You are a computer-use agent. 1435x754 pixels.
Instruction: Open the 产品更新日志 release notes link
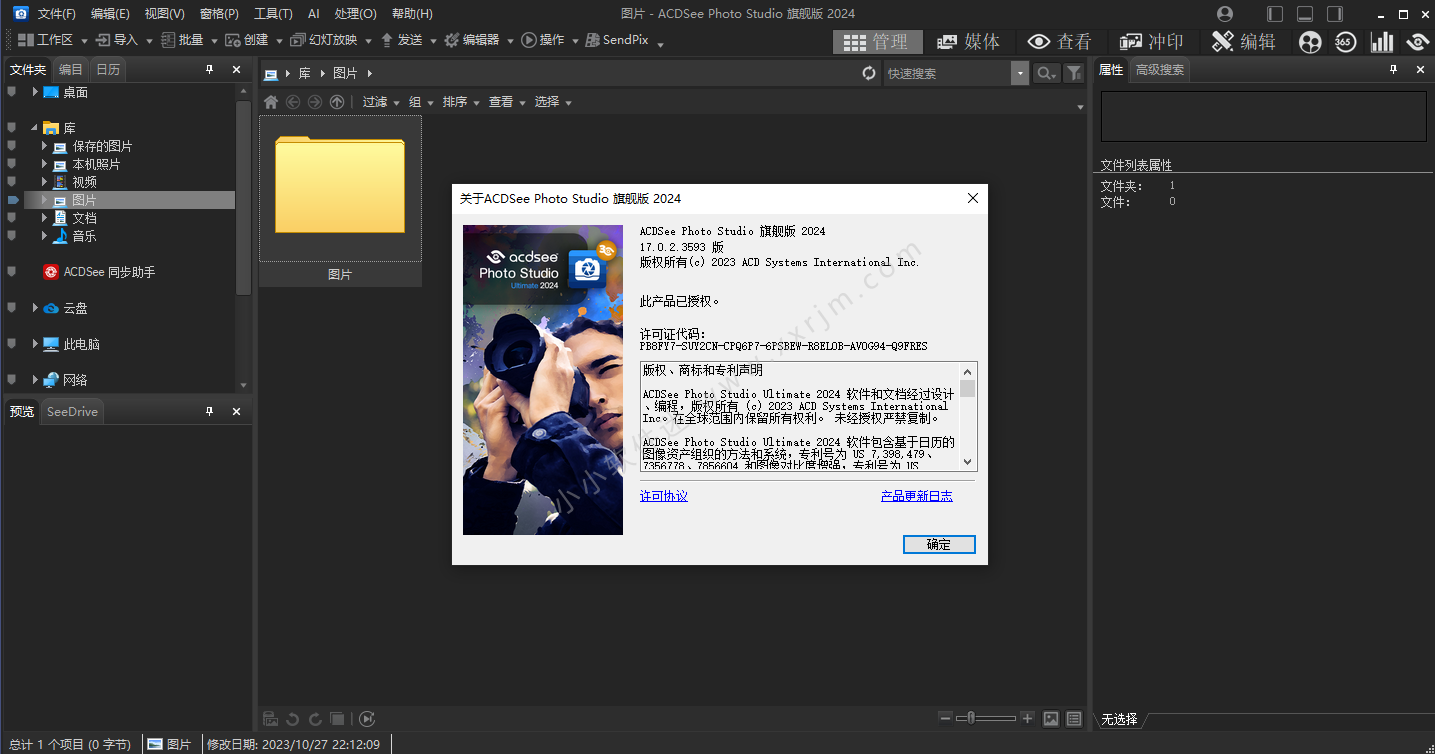click(x=917, y=496)
